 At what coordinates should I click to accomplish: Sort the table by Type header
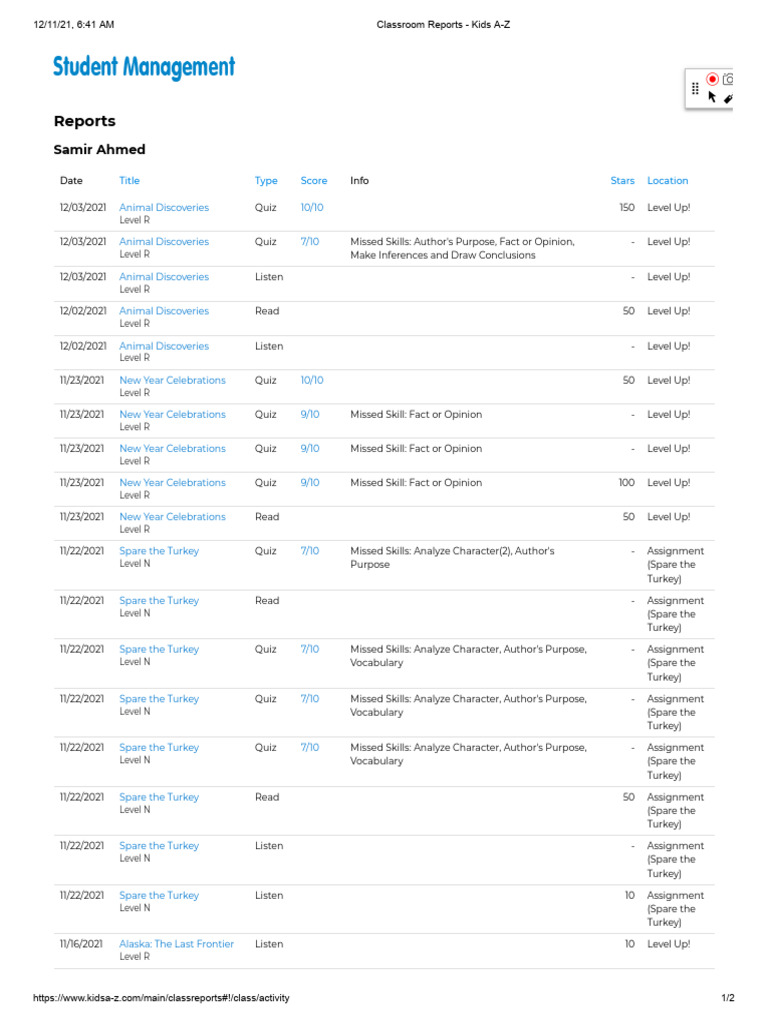point(266,181)
